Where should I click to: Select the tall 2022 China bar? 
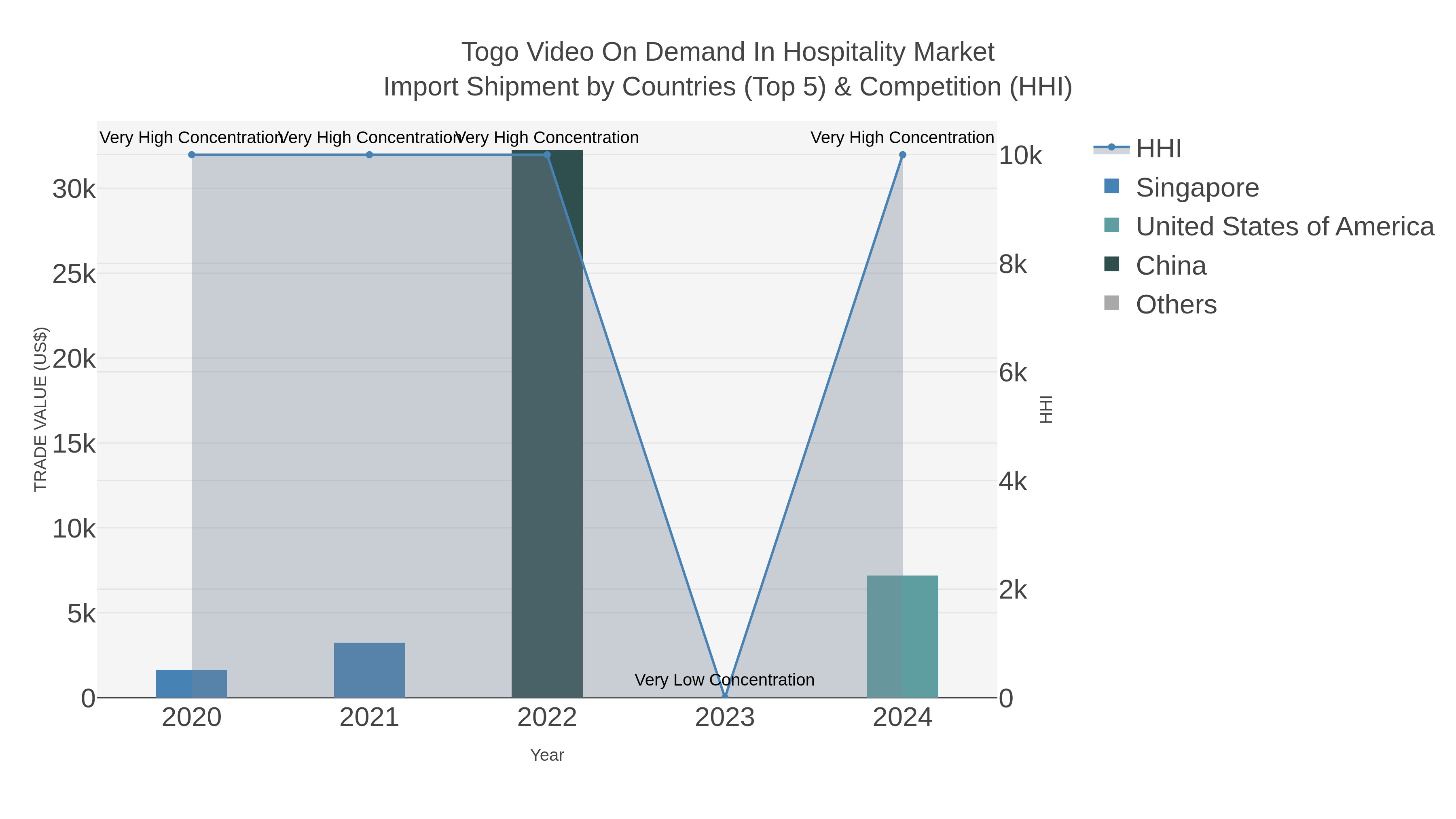point(547,424)
